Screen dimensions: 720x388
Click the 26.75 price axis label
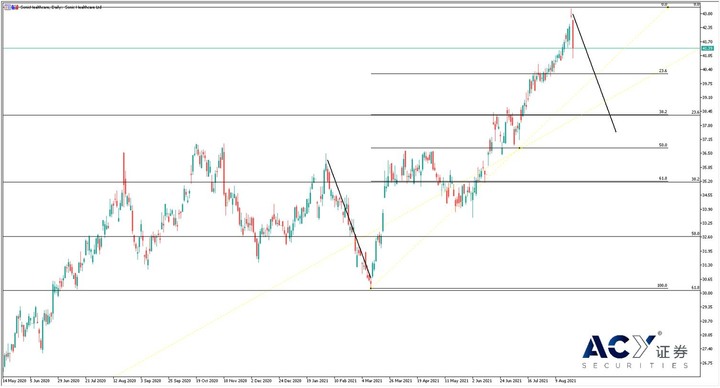[707, 363]
